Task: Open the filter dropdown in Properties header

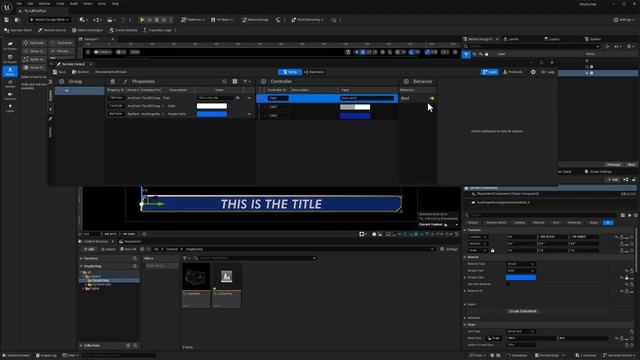Action: [247, 81]
